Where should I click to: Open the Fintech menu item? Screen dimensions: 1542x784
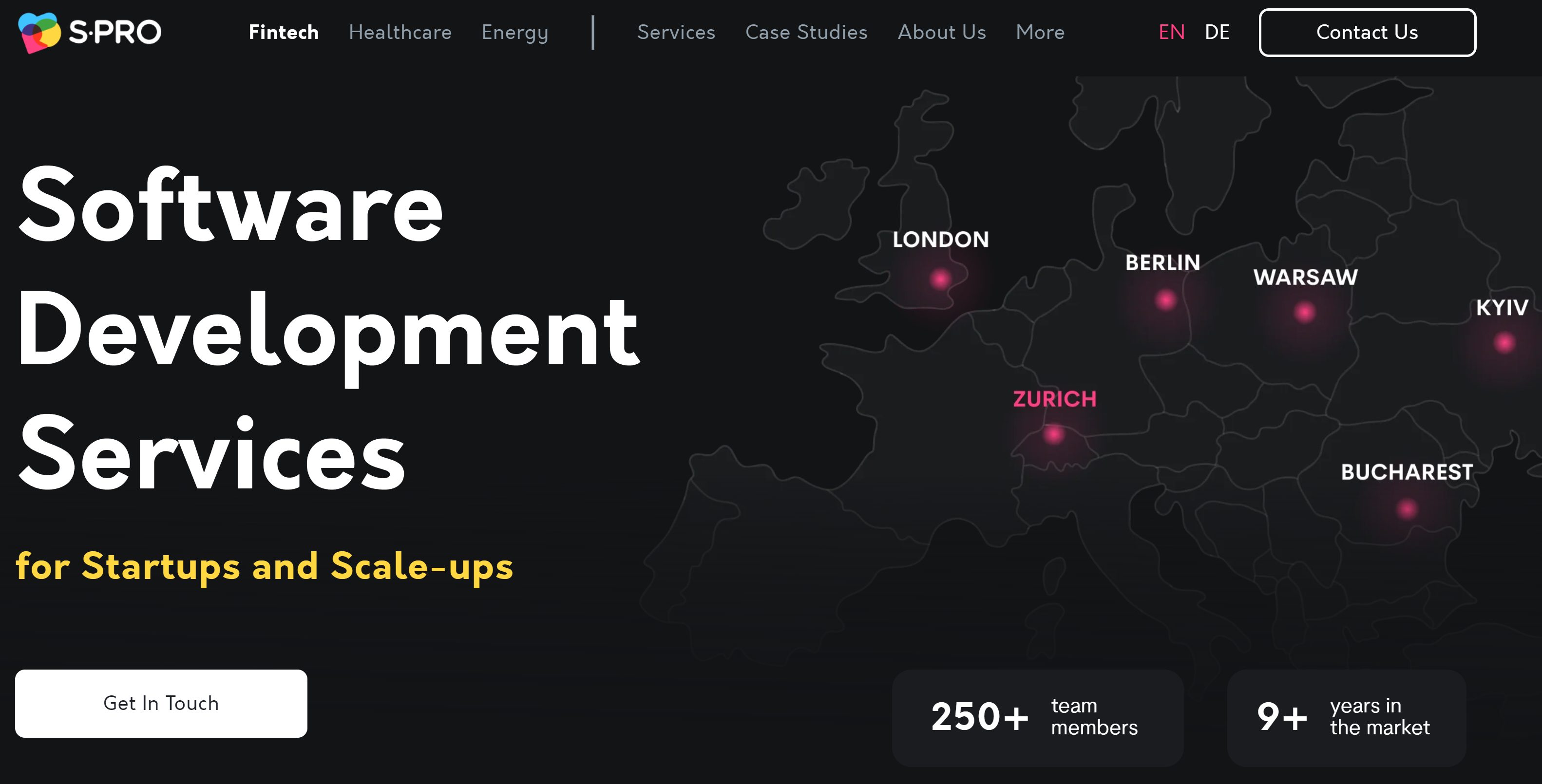pyautogui.click(x=284, y=32)
